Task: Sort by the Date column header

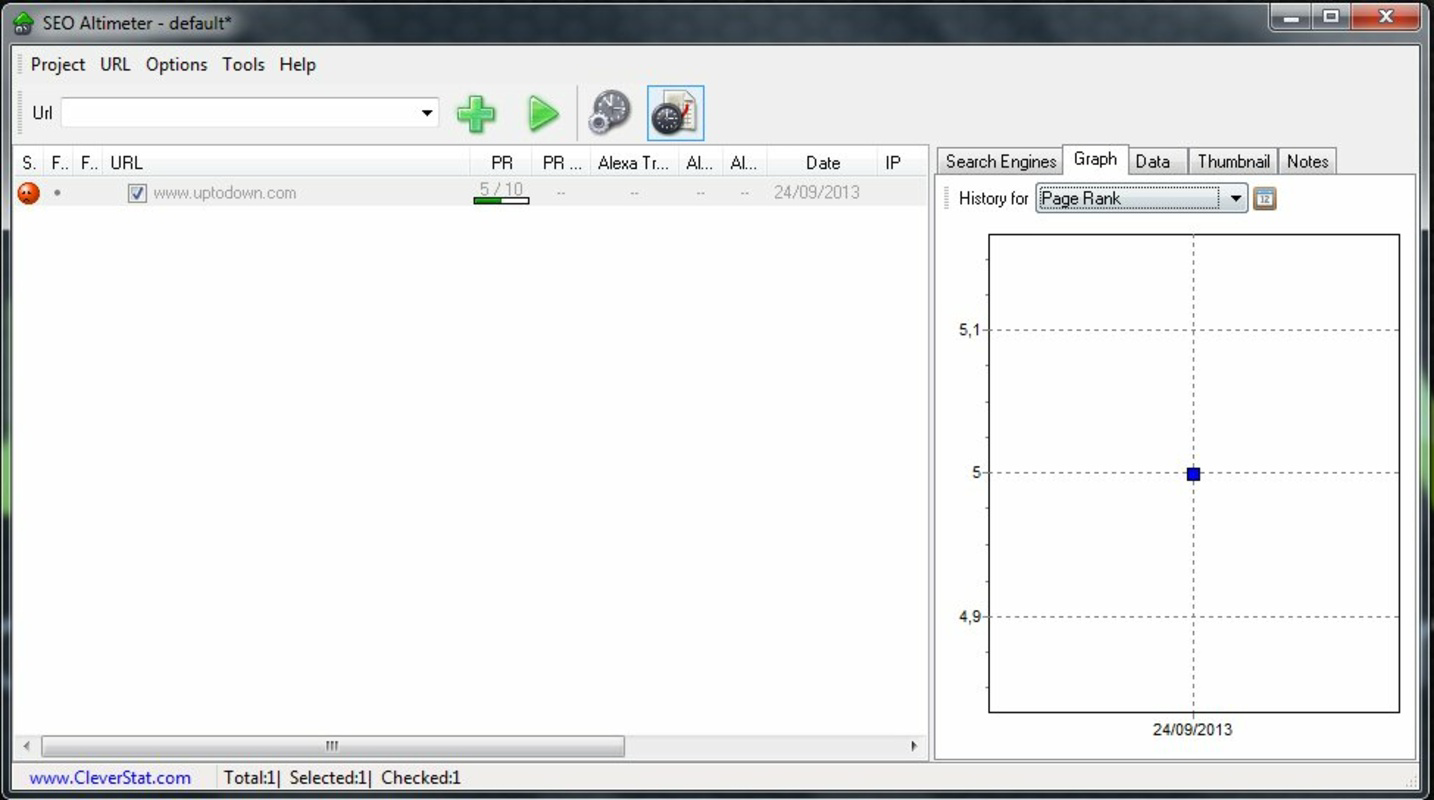Action: 822,163
